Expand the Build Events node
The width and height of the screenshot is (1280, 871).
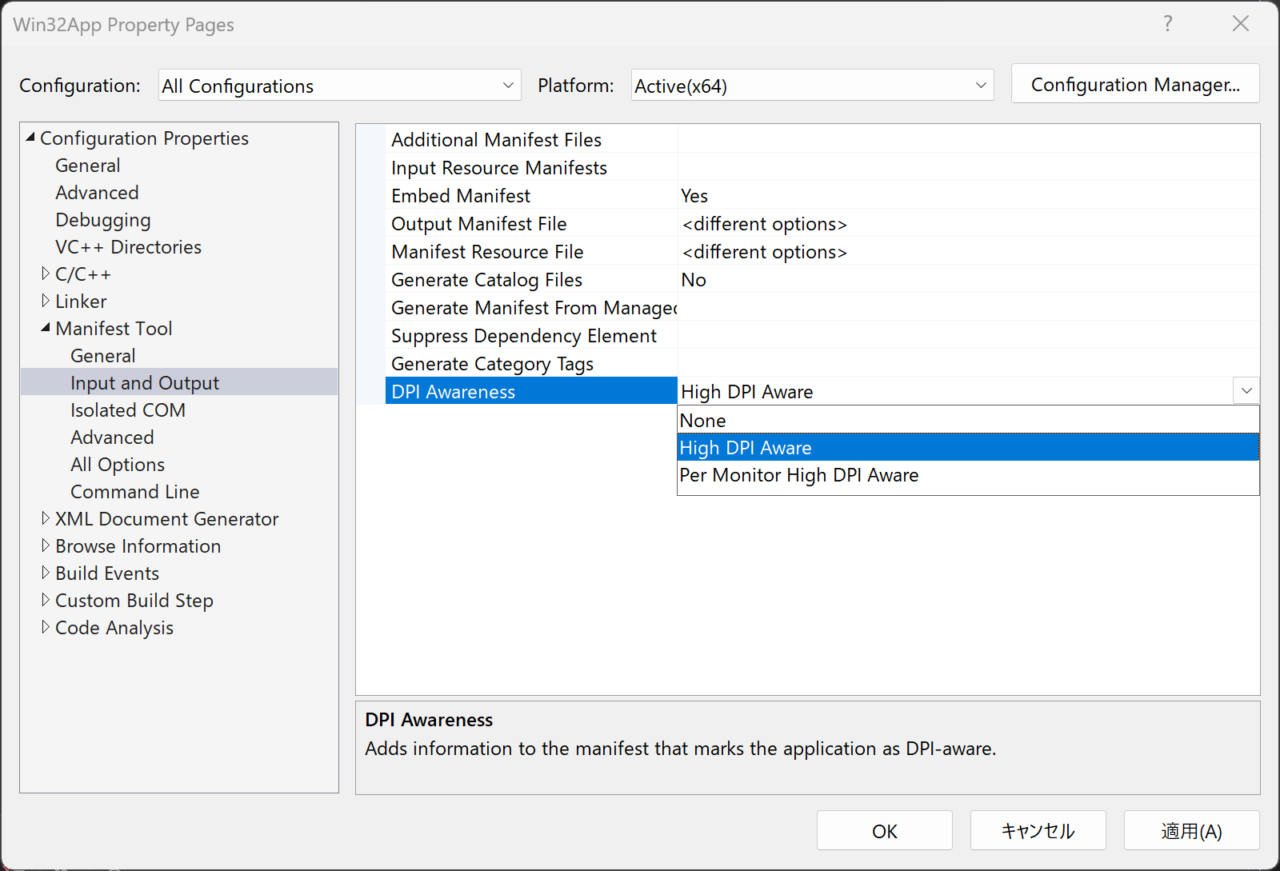coord(45,573)
